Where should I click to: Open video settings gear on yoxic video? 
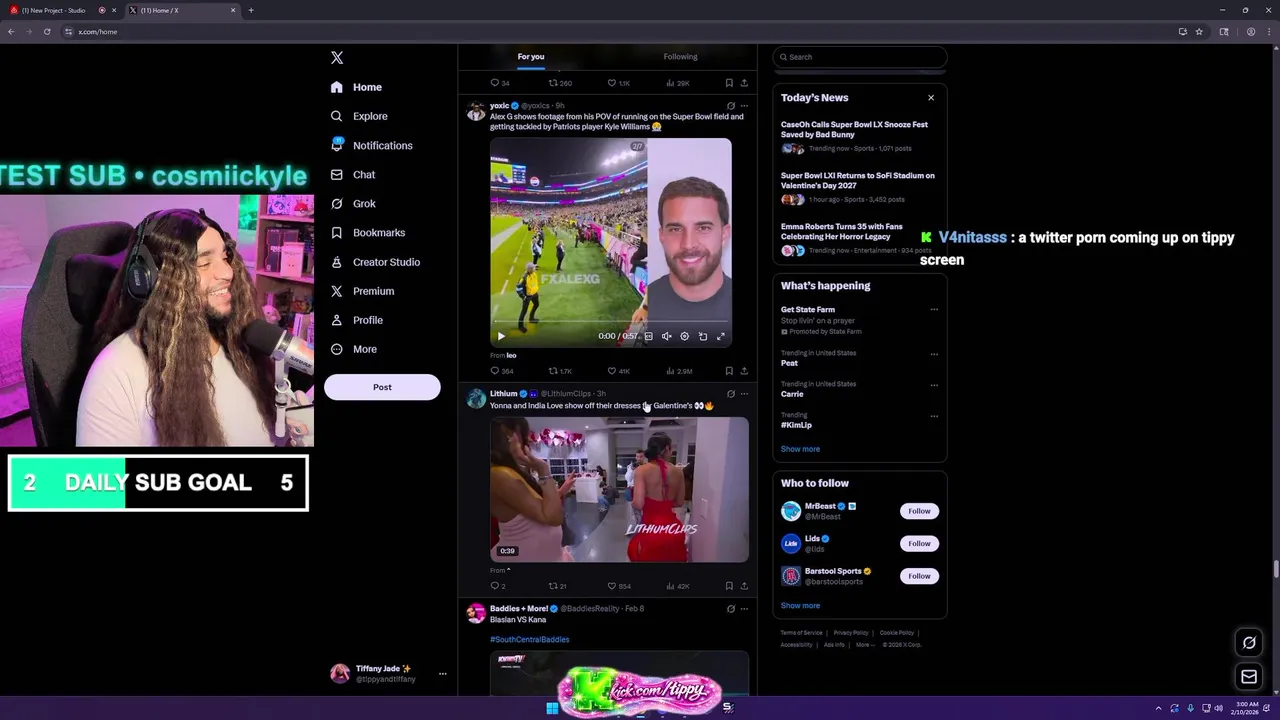pos(684,336)
